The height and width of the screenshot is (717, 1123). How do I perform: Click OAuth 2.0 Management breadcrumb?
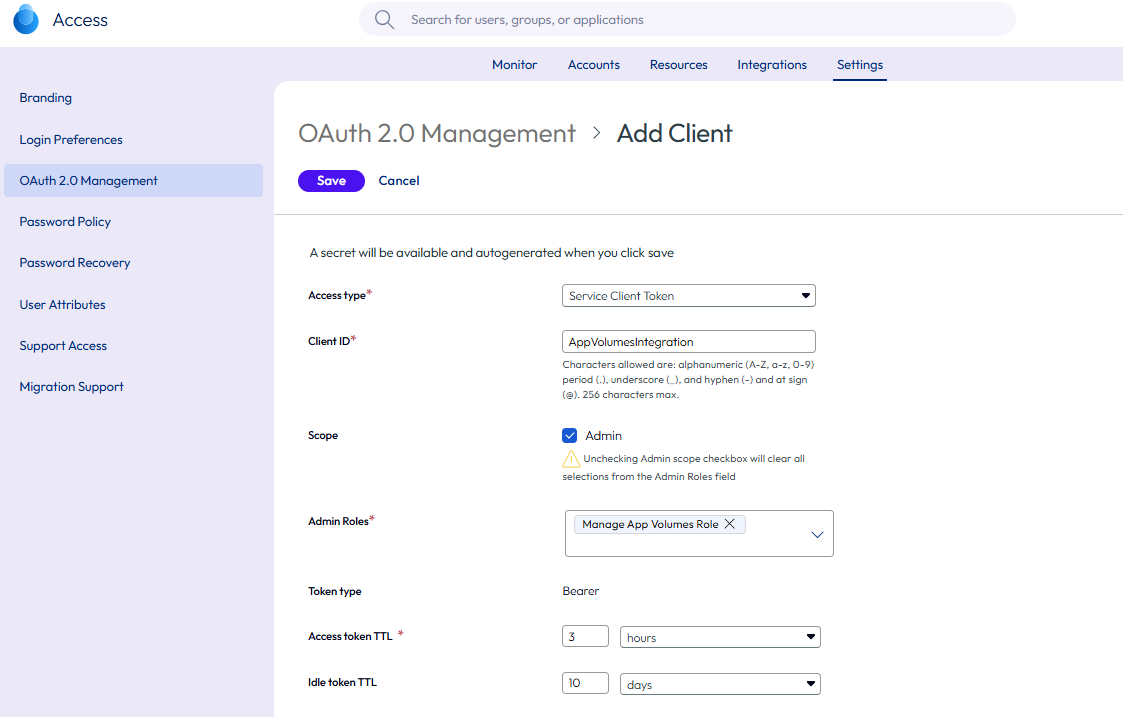pyautogui.click(x=437, y=133)
